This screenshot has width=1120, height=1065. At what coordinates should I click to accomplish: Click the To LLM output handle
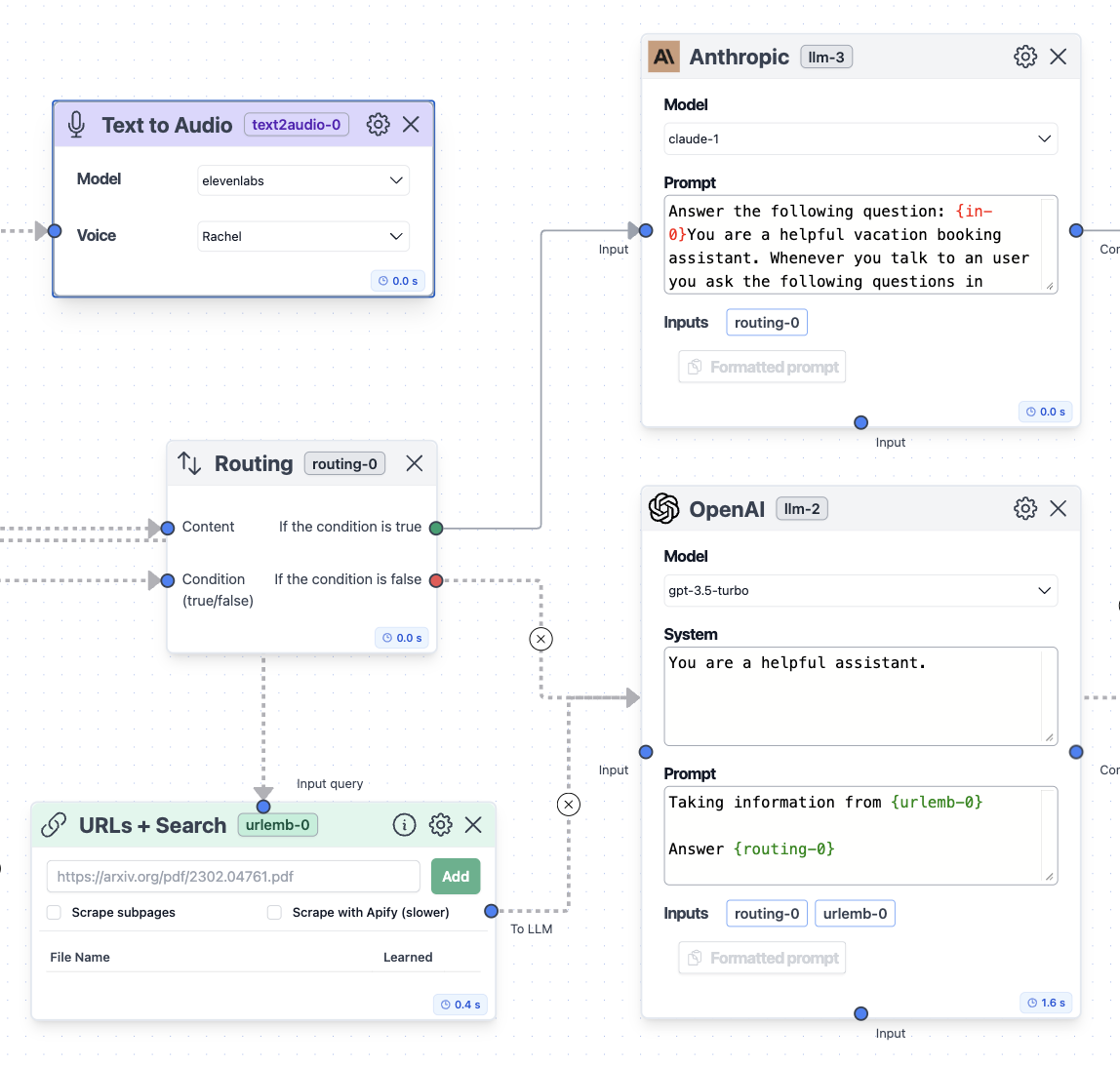pyautogui.click(x=491, y=911)
